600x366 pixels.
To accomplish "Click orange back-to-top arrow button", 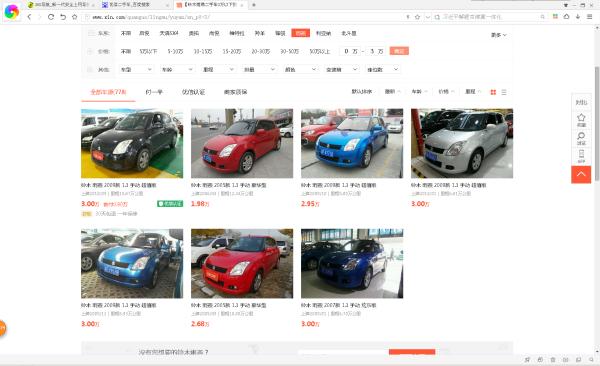I will (x=581, y=175).
